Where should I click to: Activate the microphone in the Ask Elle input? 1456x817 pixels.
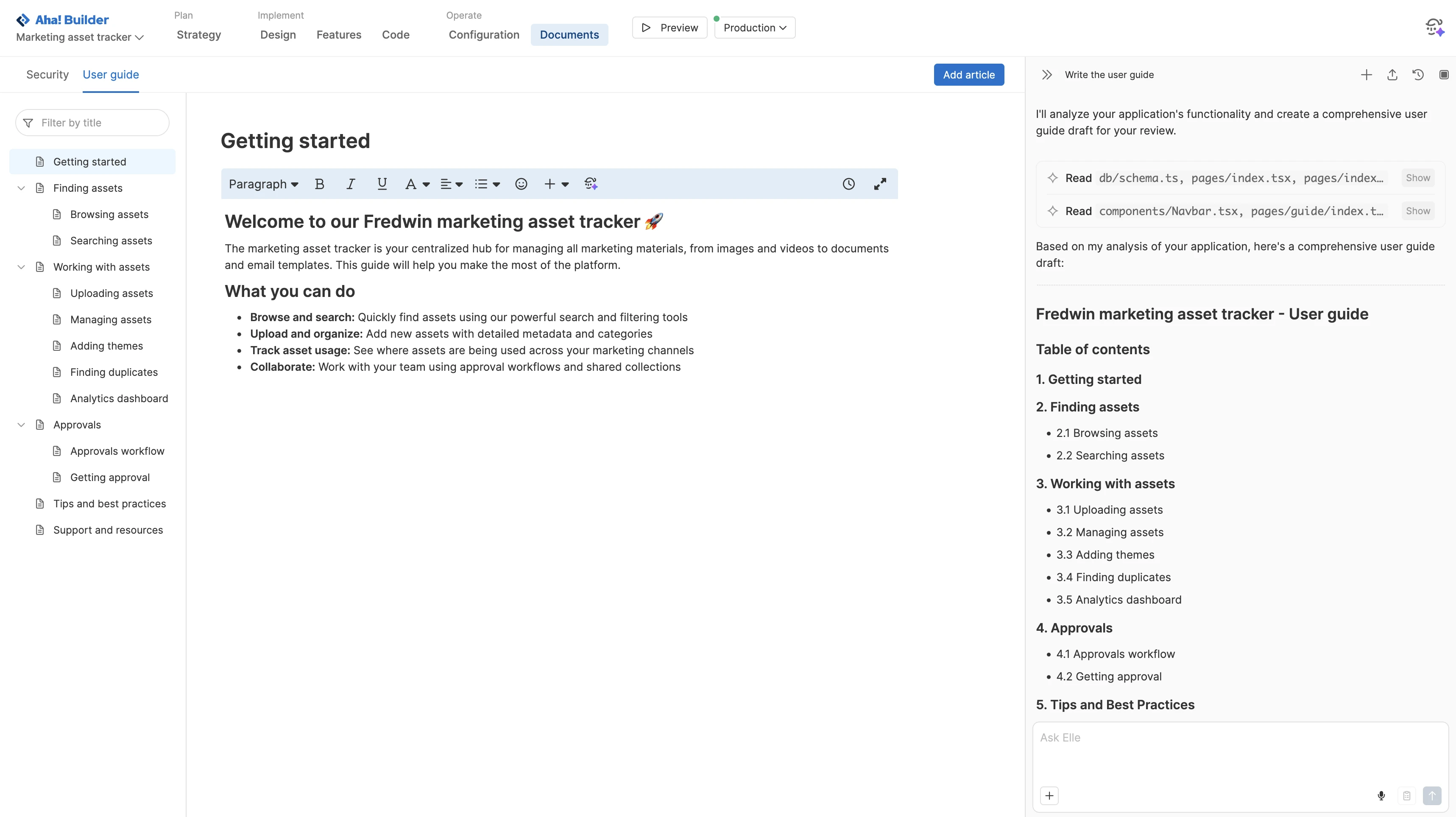tap(1381, 795)
